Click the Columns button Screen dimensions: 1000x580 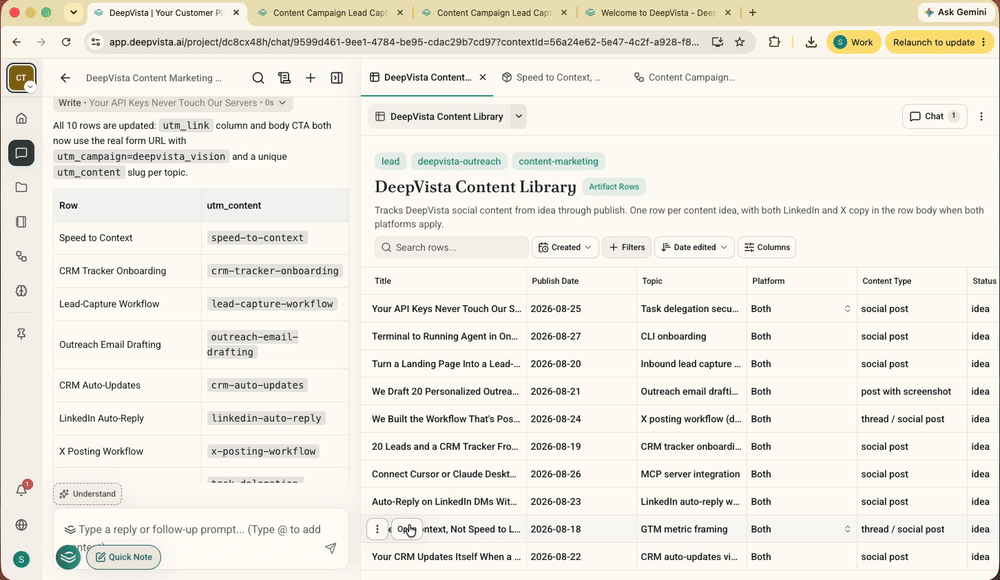tap(767, 247)
